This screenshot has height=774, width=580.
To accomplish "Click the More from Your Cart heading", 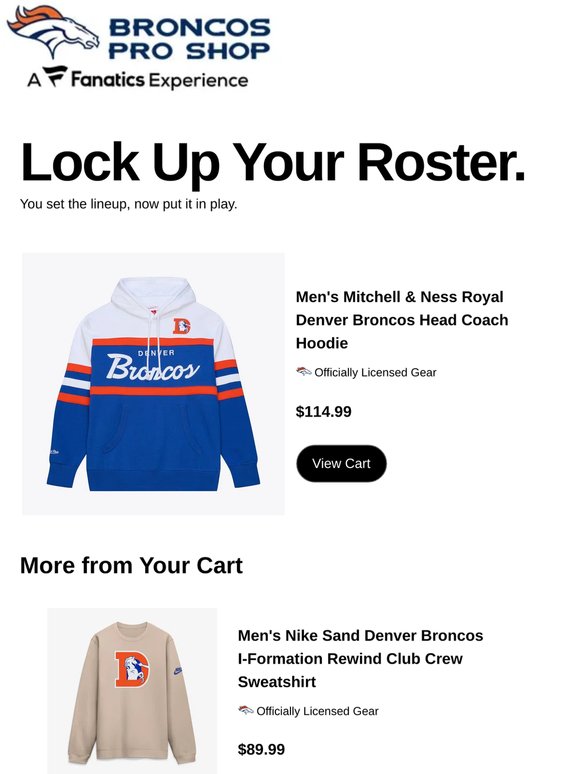I will 131,565.
